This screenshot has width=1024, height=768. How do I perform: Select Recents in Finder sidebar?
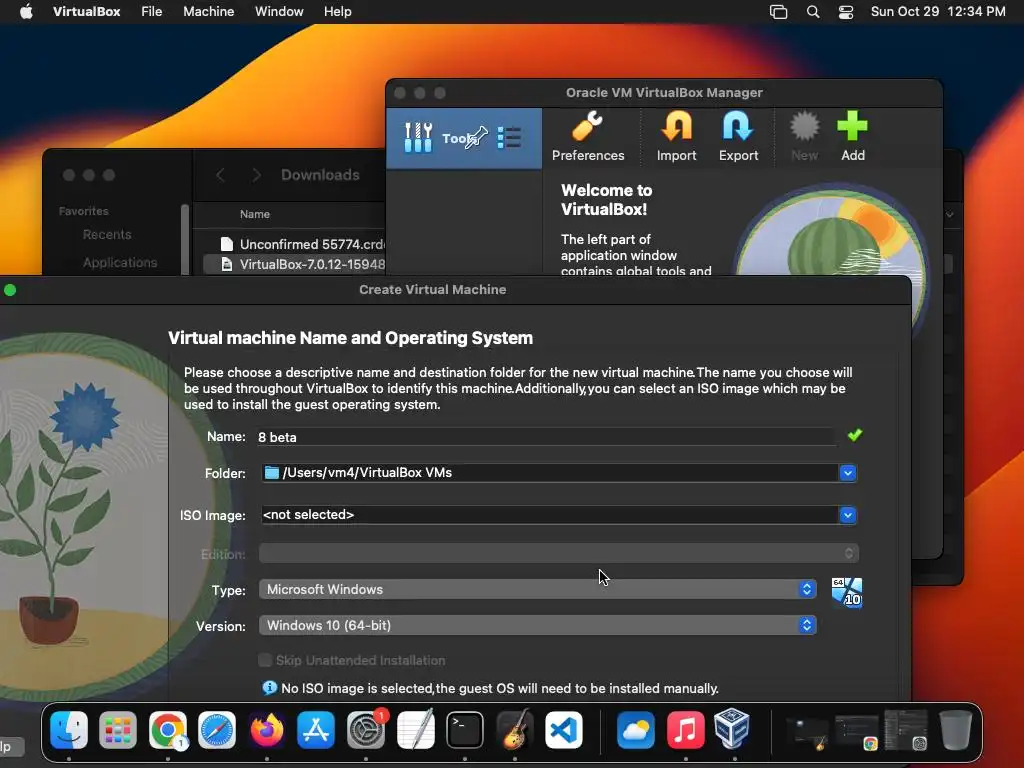coord(106,234)
